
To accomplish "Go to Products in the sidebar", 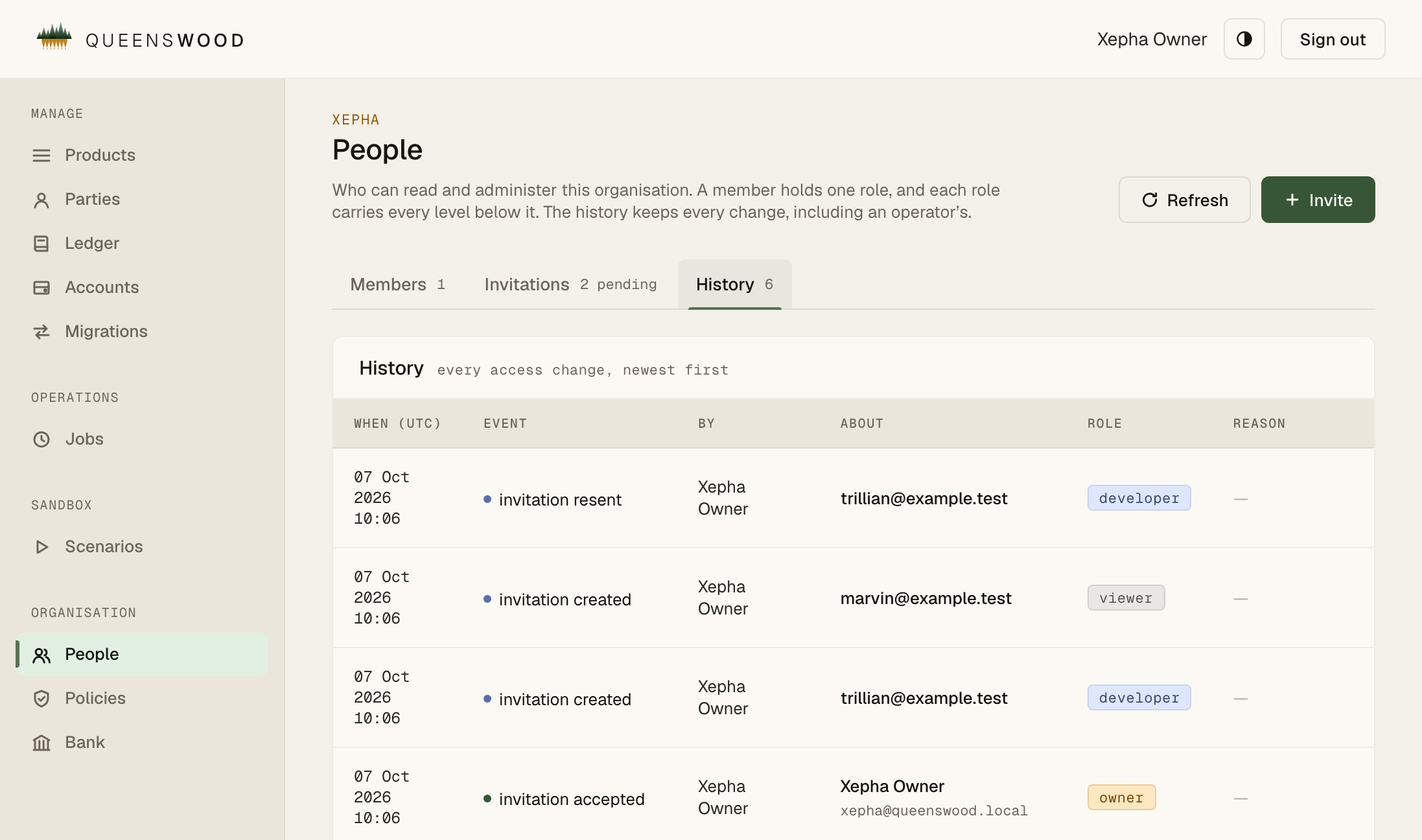I will tap(142, 155).
